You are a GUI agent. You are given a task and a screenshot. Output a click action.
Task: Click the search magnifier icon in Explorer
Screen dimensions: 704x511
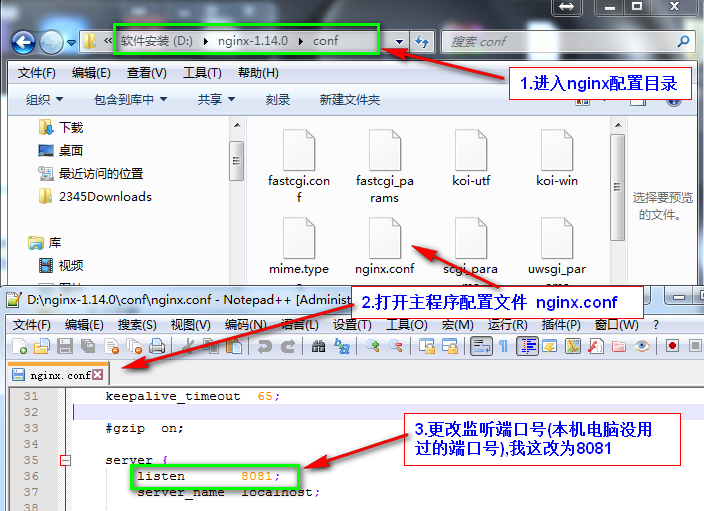tap(684, 41)
